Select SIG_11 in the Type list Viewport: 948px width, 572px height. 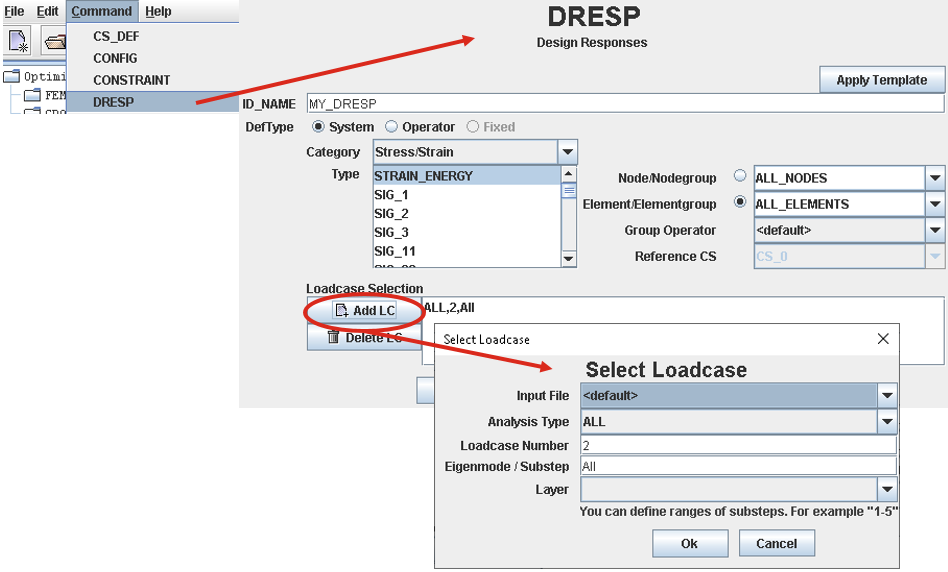(x=467, y=251)
